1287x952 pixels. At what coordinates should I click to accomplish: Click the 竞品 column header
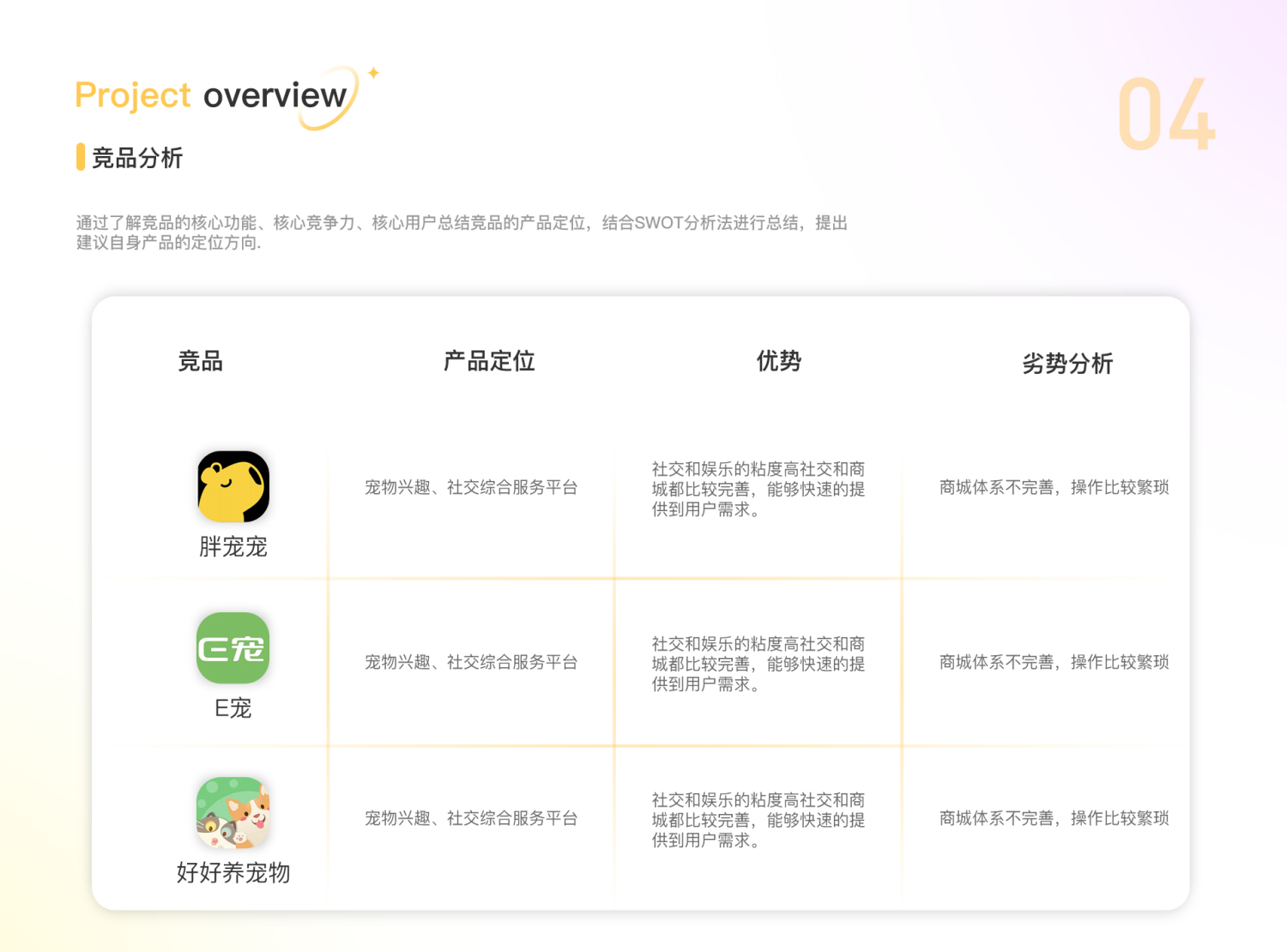pyautogui.click(x=201, y=361)
